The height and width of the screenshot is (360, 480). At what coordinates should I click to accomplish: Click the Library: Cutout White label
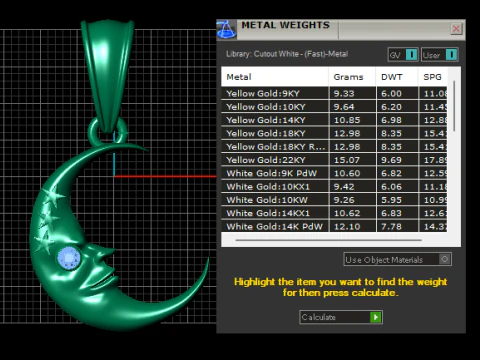click(x=287, y=54)
